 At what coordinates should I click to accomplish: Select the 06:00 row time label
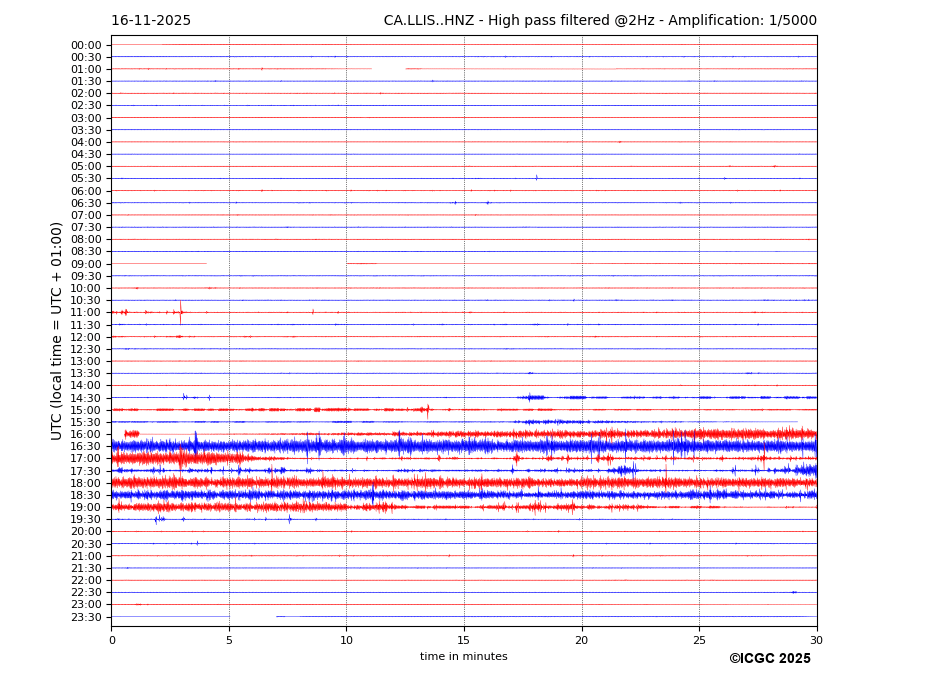(x=86, y=191)
